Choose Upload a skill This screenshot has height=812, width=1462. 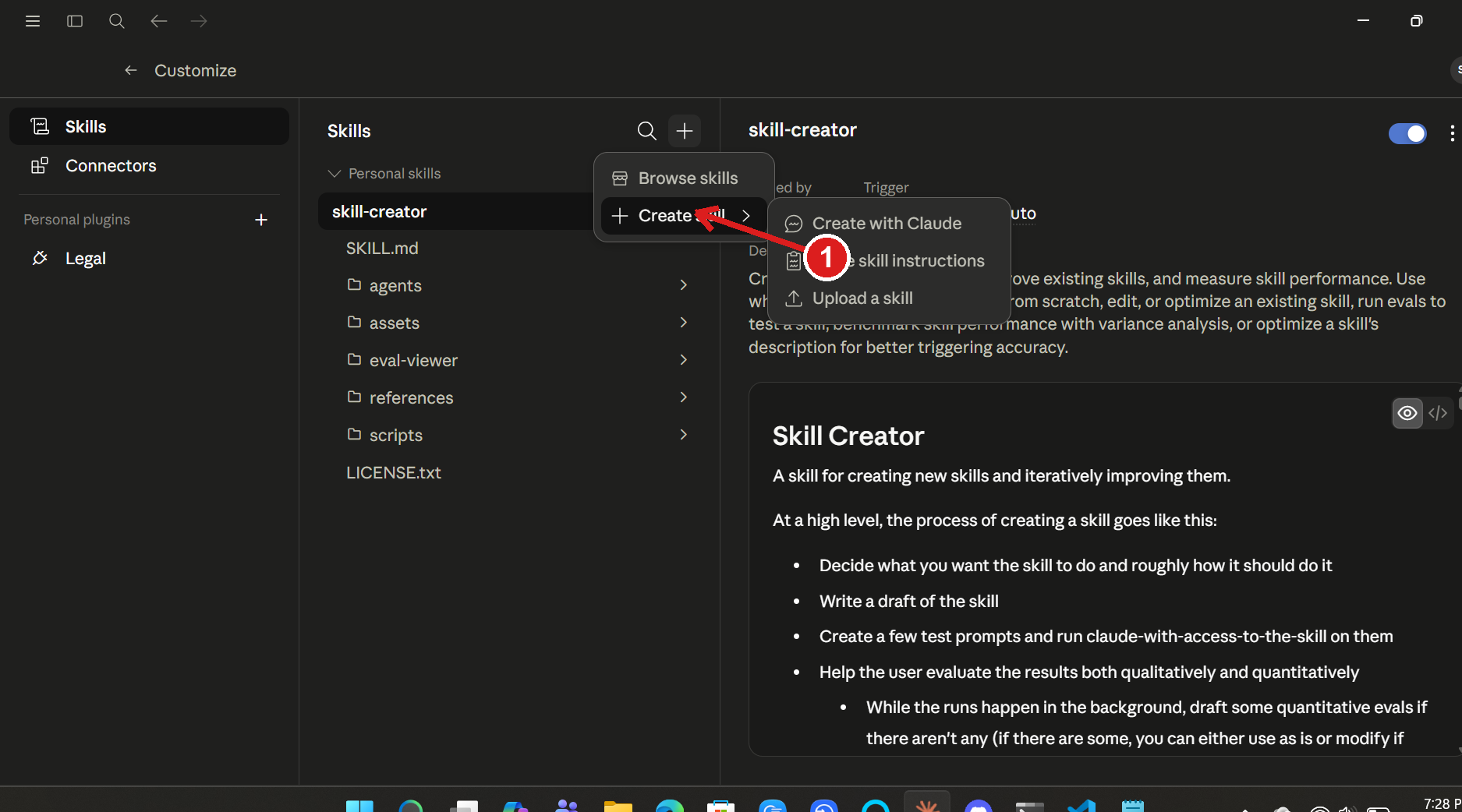tap(888, 298)
